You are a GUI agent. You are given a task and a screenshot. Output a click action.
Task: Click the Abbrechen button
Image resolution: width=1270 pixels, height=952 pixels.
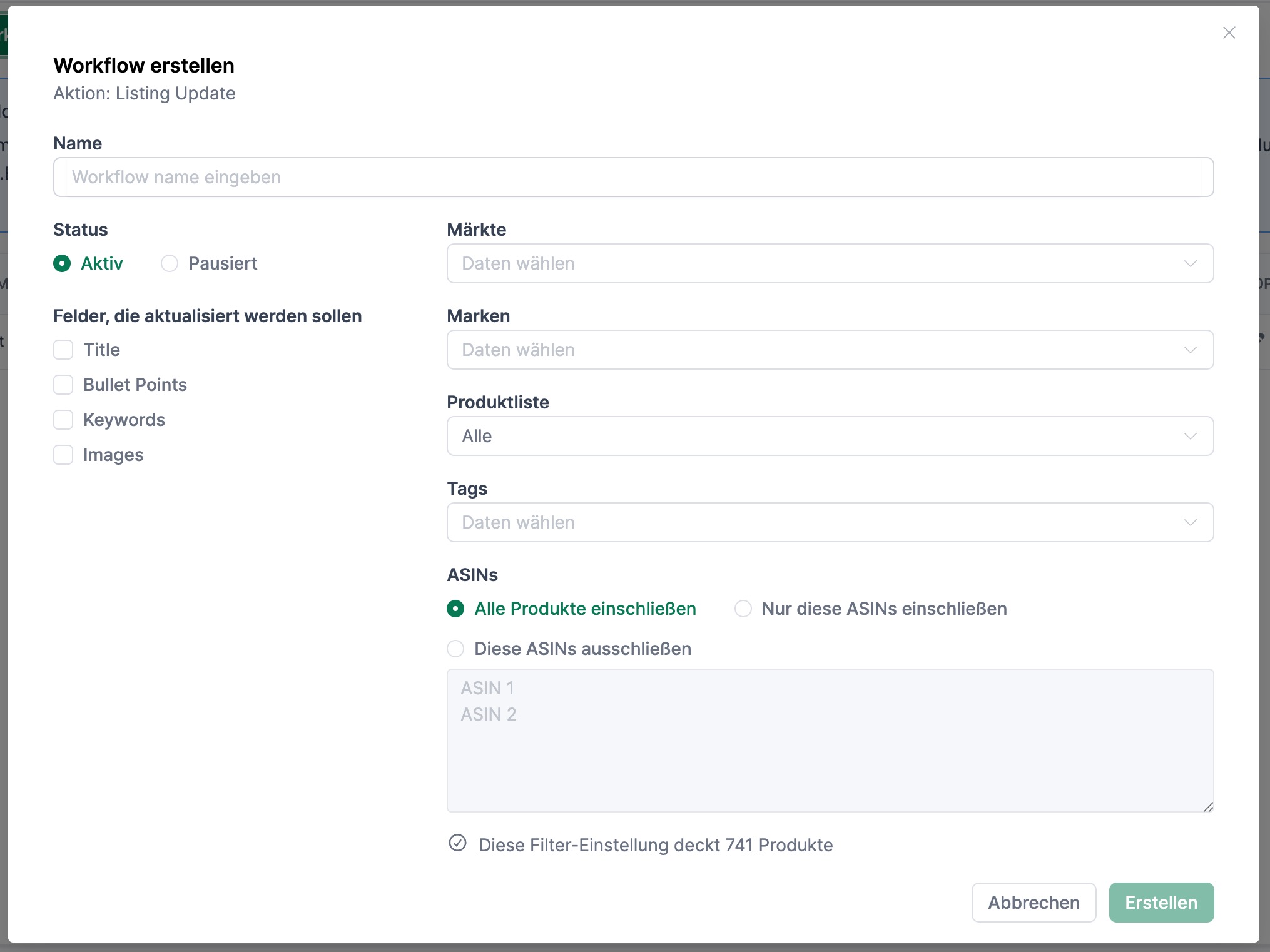click(1034, 903)
